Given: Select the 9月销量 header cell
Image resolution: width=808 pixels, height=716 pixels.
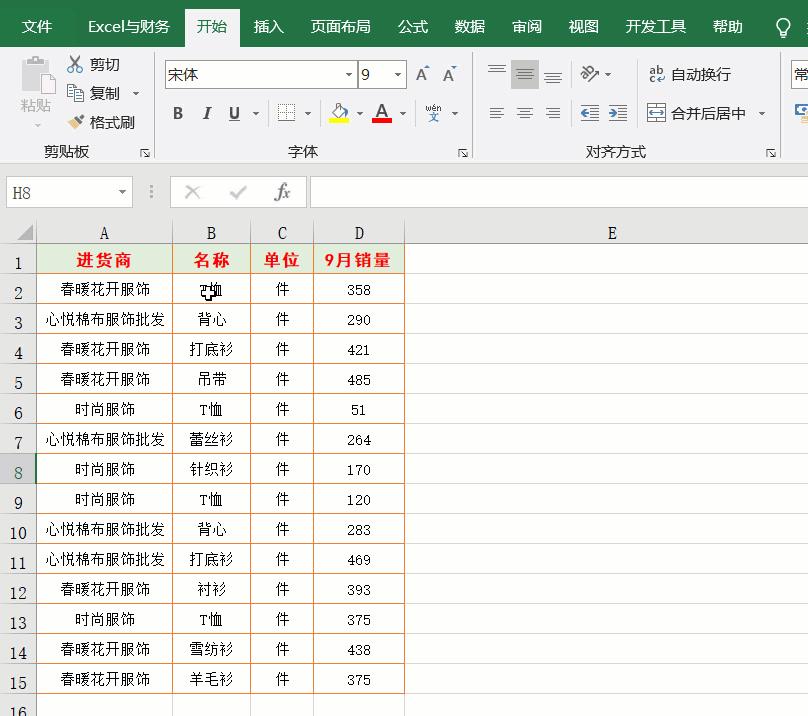Looking at the screenshot, I should (x=359, y=259).
